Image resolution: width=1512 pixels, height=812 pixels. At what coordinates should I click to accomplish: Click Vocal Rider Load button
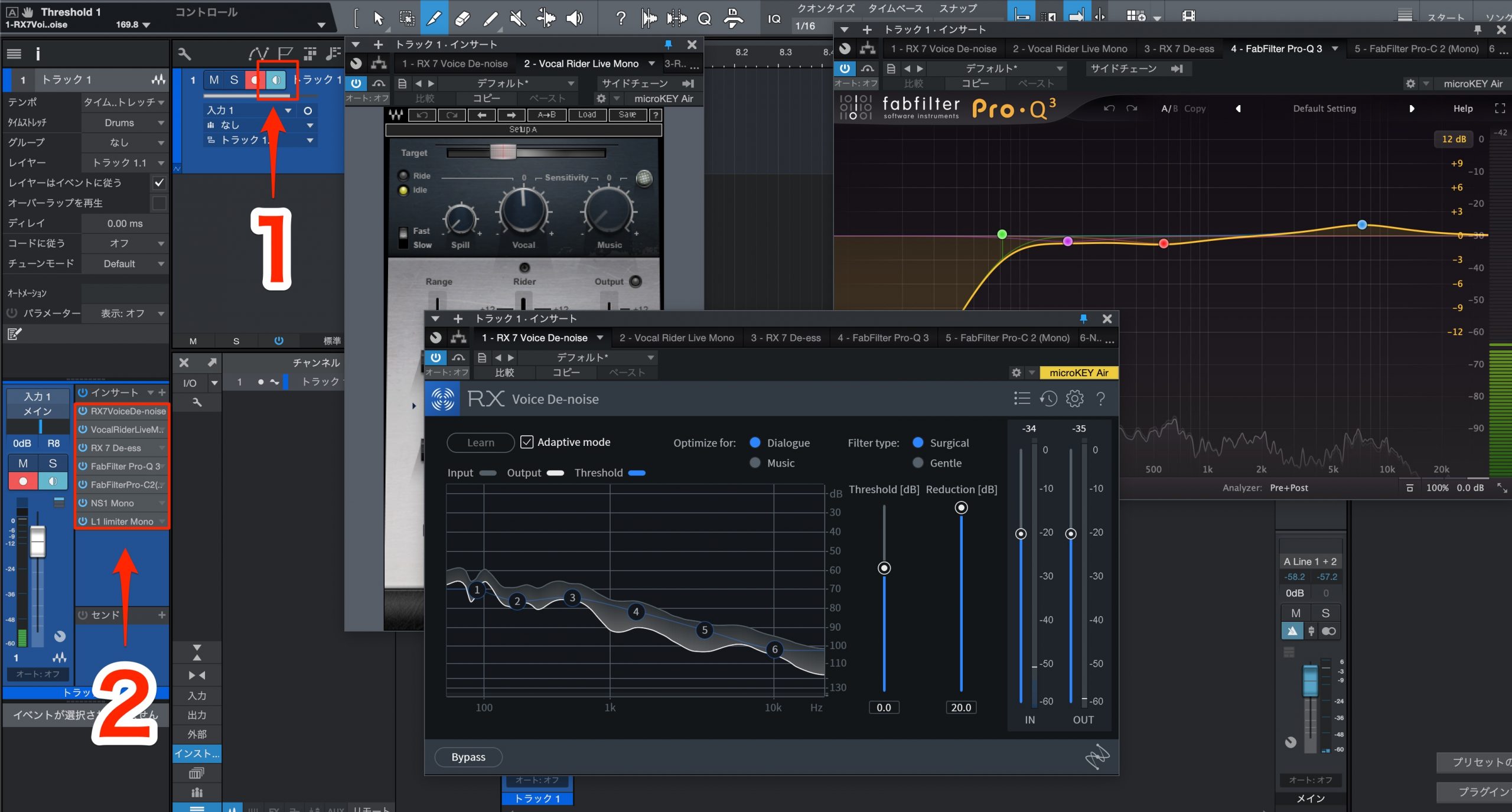click(x=587, y=115)
